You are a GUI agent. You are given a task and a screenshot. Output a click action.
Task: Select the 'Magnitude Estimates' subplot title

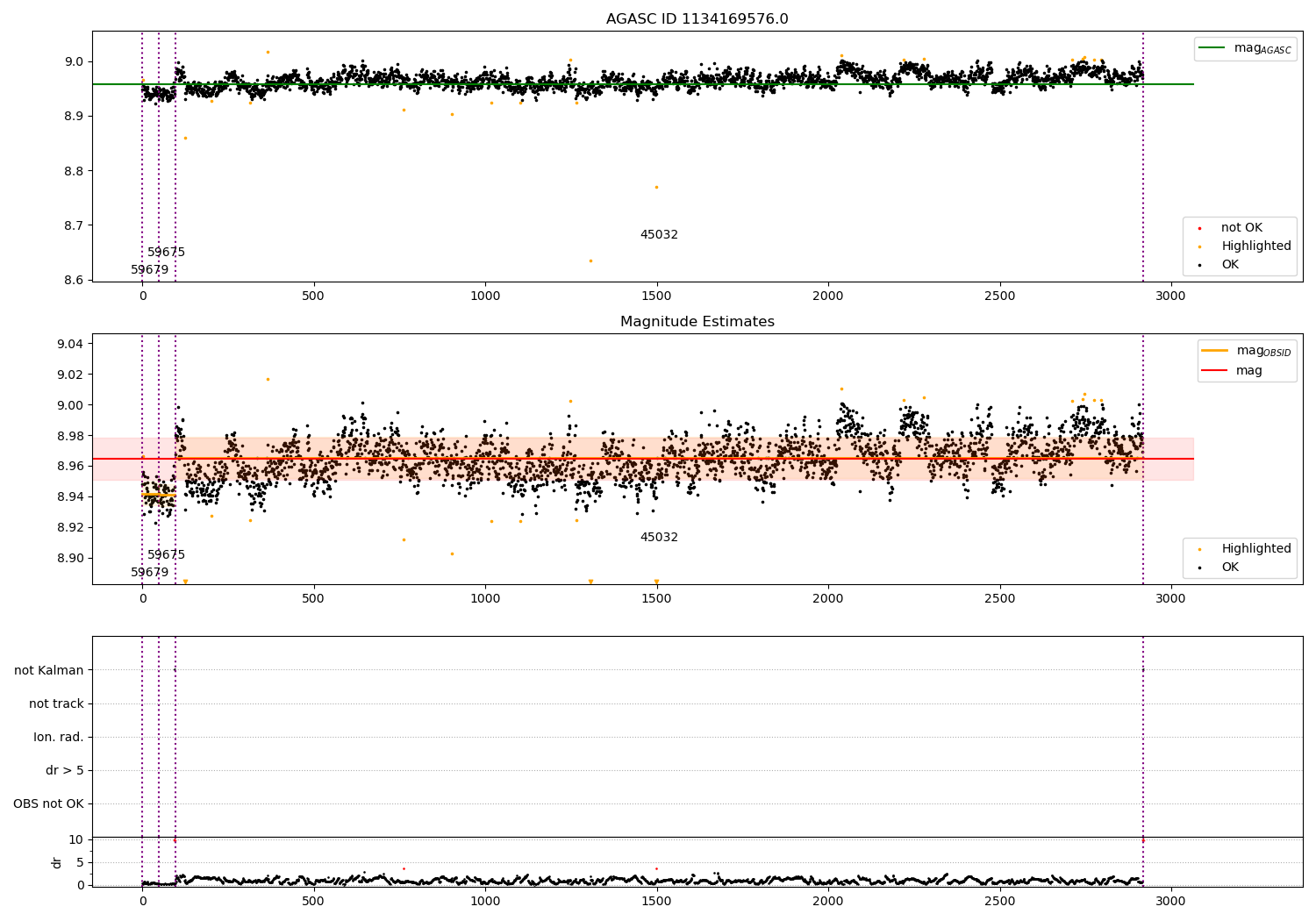[697, 322]
